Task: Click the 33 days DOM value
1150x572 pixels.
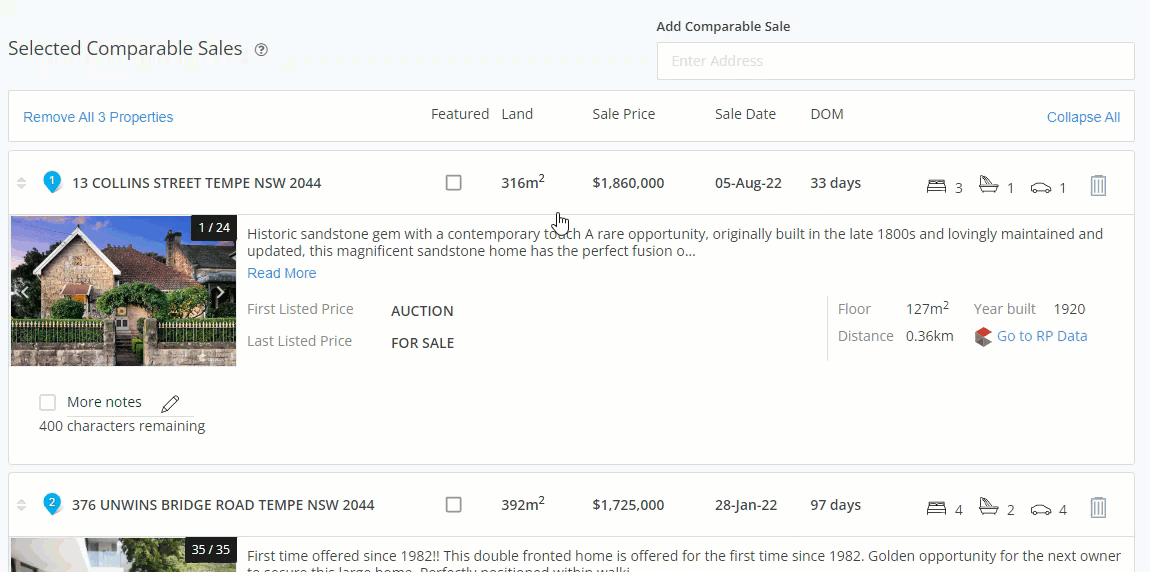Action: [x=835, y=183]
